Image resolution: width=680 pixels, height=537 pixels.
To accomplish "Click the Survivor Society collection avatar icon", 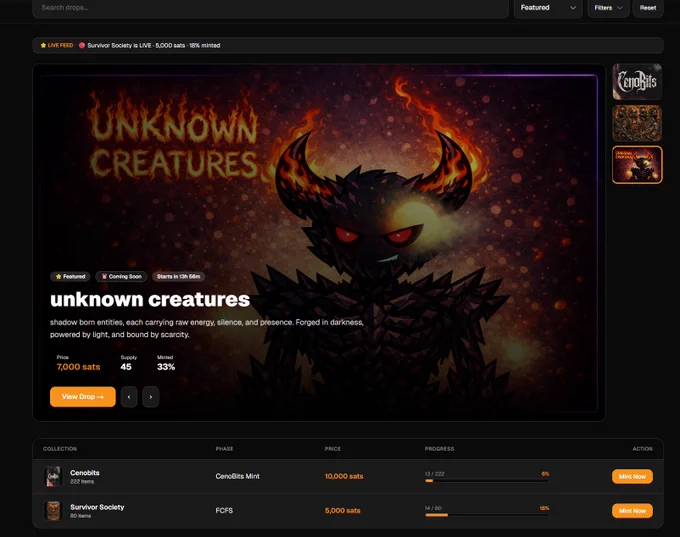I will (53, 511).
